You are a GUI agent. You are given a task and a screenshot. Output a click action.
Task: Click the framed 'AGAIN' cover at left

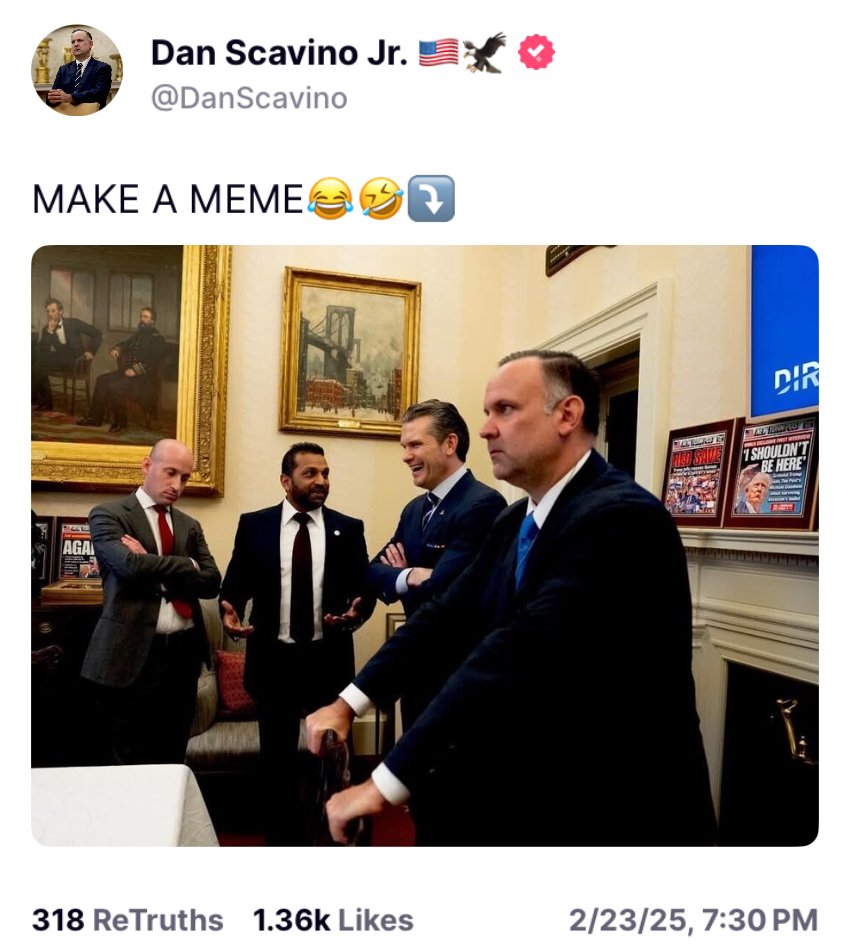point(78,550)
